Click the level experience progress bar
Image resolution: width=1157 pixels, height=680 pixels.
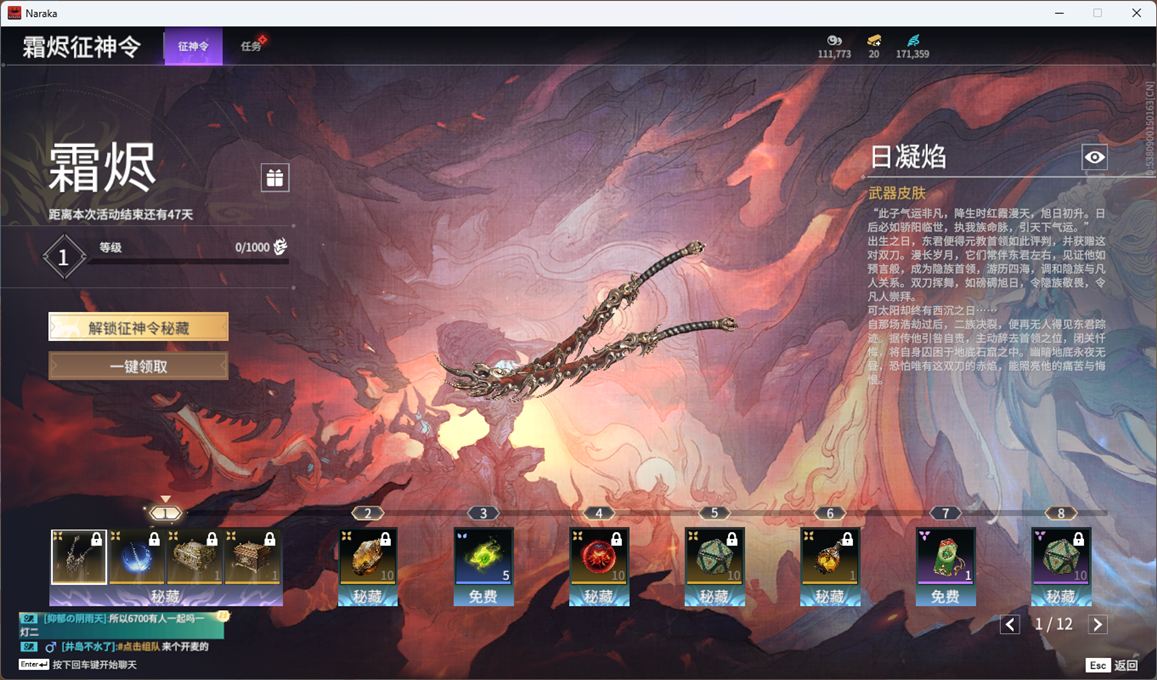coord(188,261)
